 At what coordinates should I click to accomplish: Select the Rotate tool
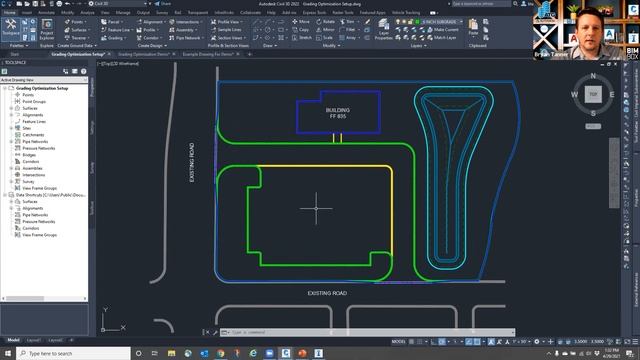[x=325, y=22]
